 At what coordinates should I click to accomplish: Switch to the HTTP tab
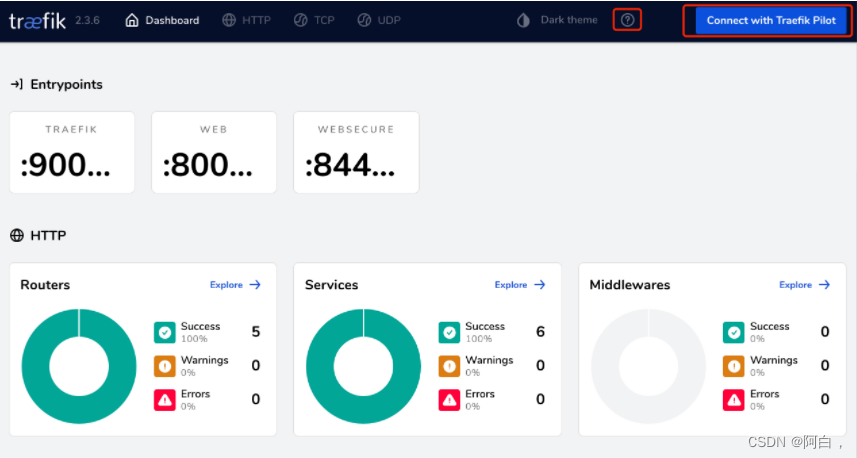tap(246, 20)
